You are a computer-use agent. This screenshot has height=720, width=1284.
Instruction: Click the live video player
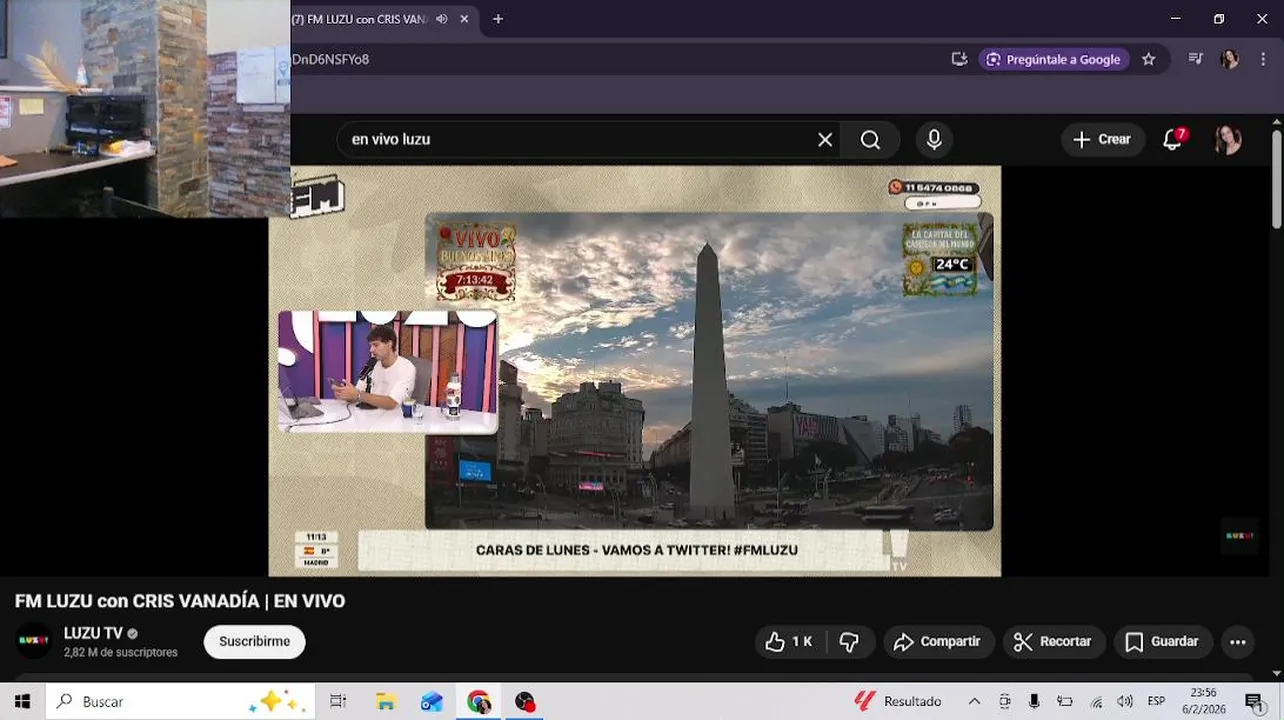tap(635, 370)
